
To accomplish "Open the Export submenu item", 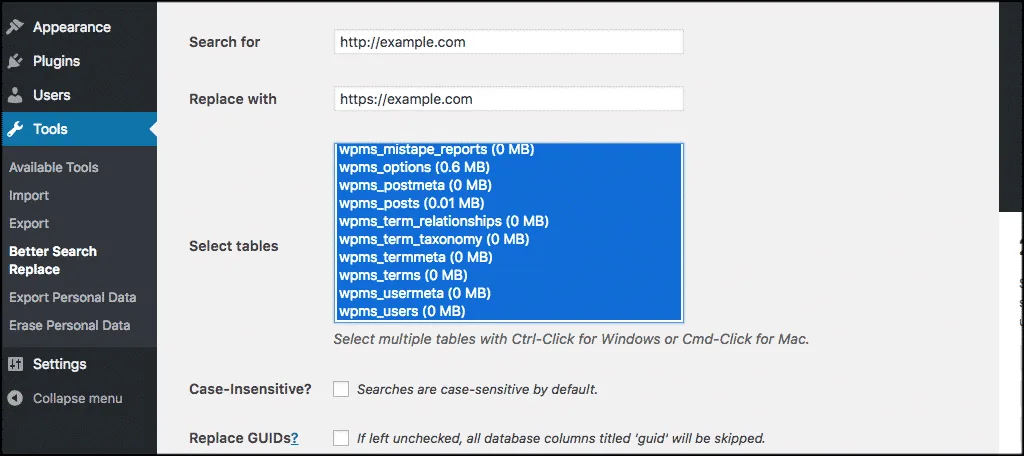I will pos(29,223).
